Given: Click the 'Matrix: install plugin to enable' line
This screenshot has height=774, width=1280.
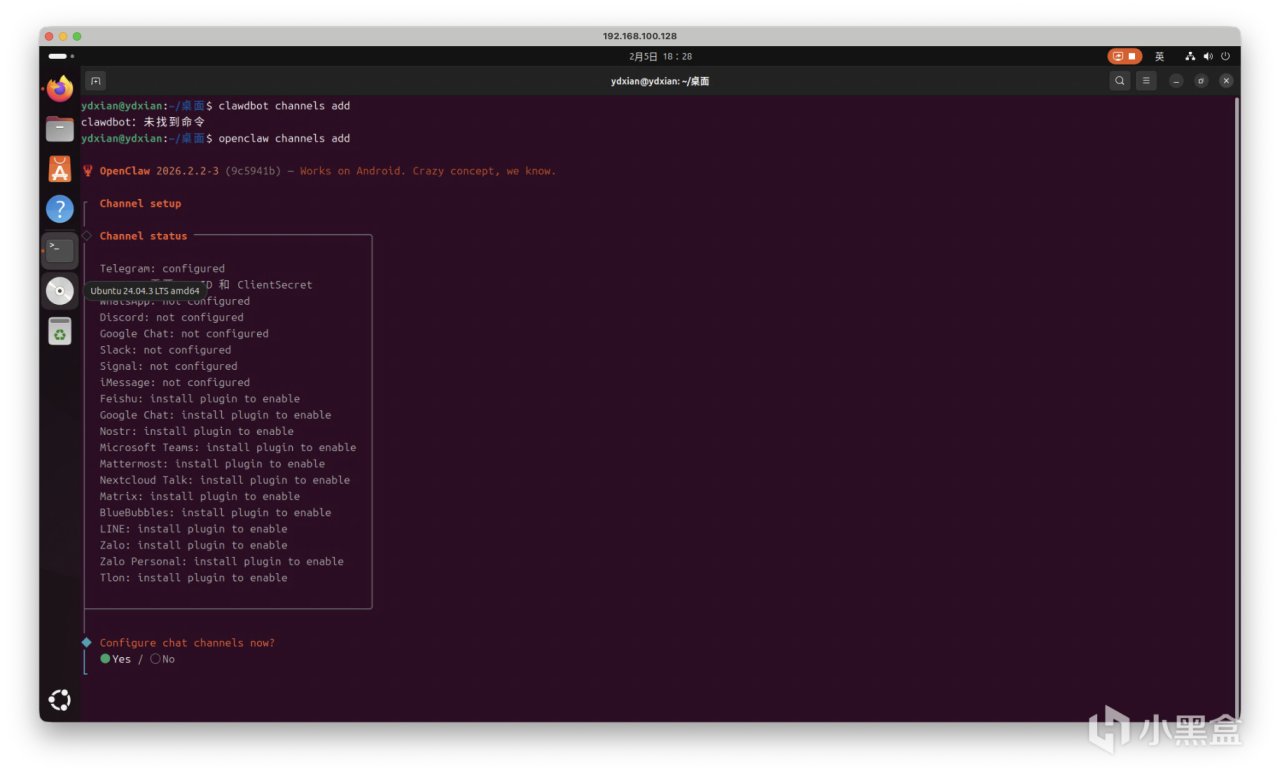Looking at the screenshot, I should coord(200,496).
